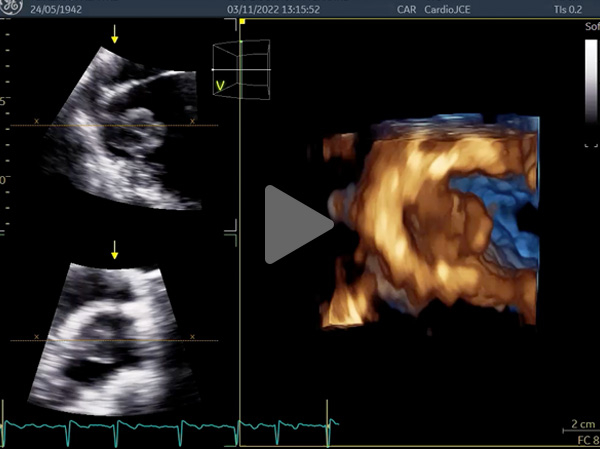Select the small yellow square marker at top
The image size is (600, 449).
(x=241, y=21)
